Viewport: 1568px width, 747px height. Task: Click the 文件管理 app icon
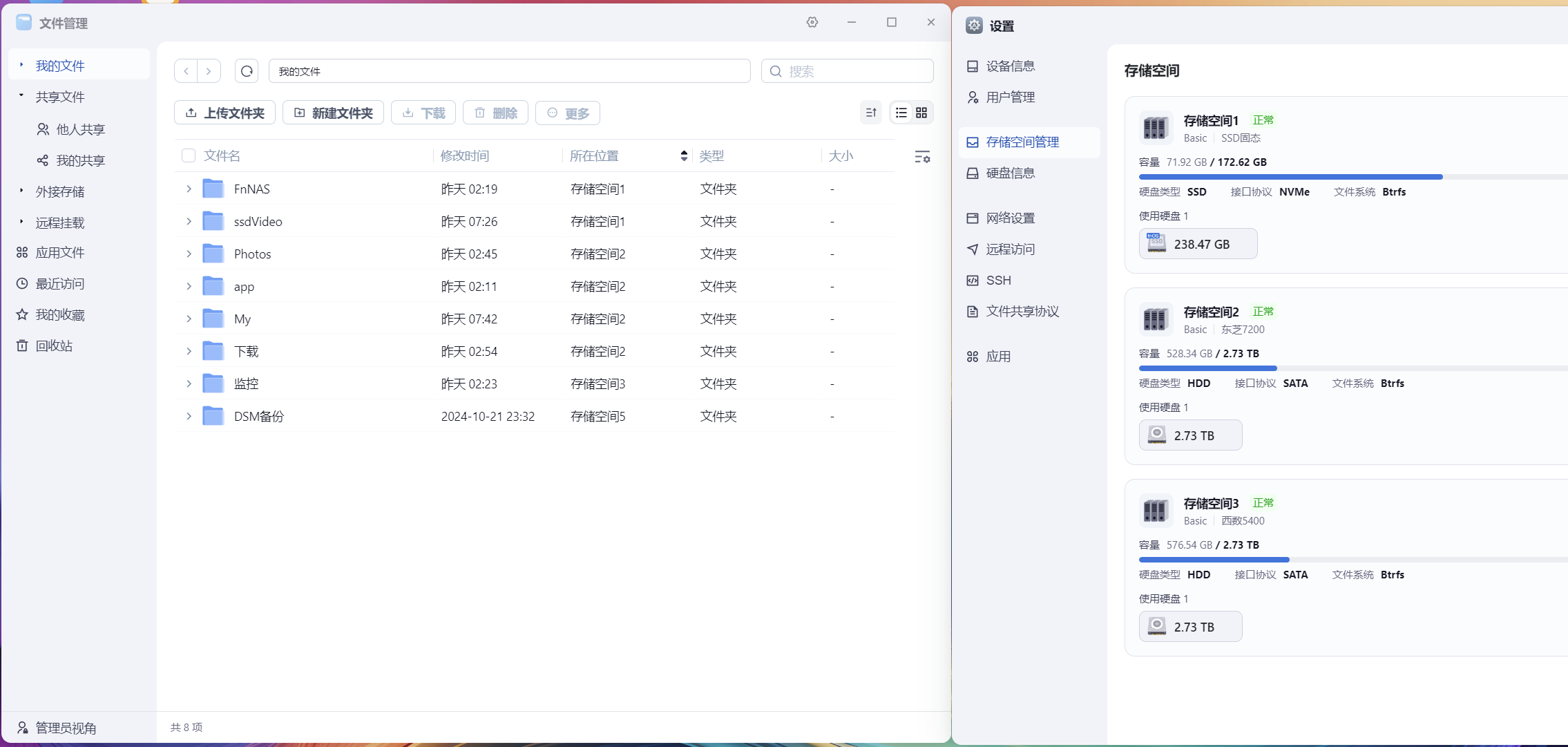(x=23, y=23)
